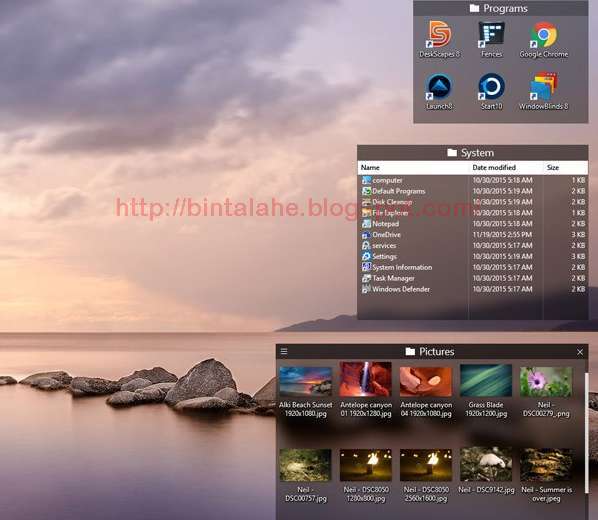The width and height of the screenshot is (598, 520).
Task: Click the Programs fence title text
Action: [x=505, y=8]
